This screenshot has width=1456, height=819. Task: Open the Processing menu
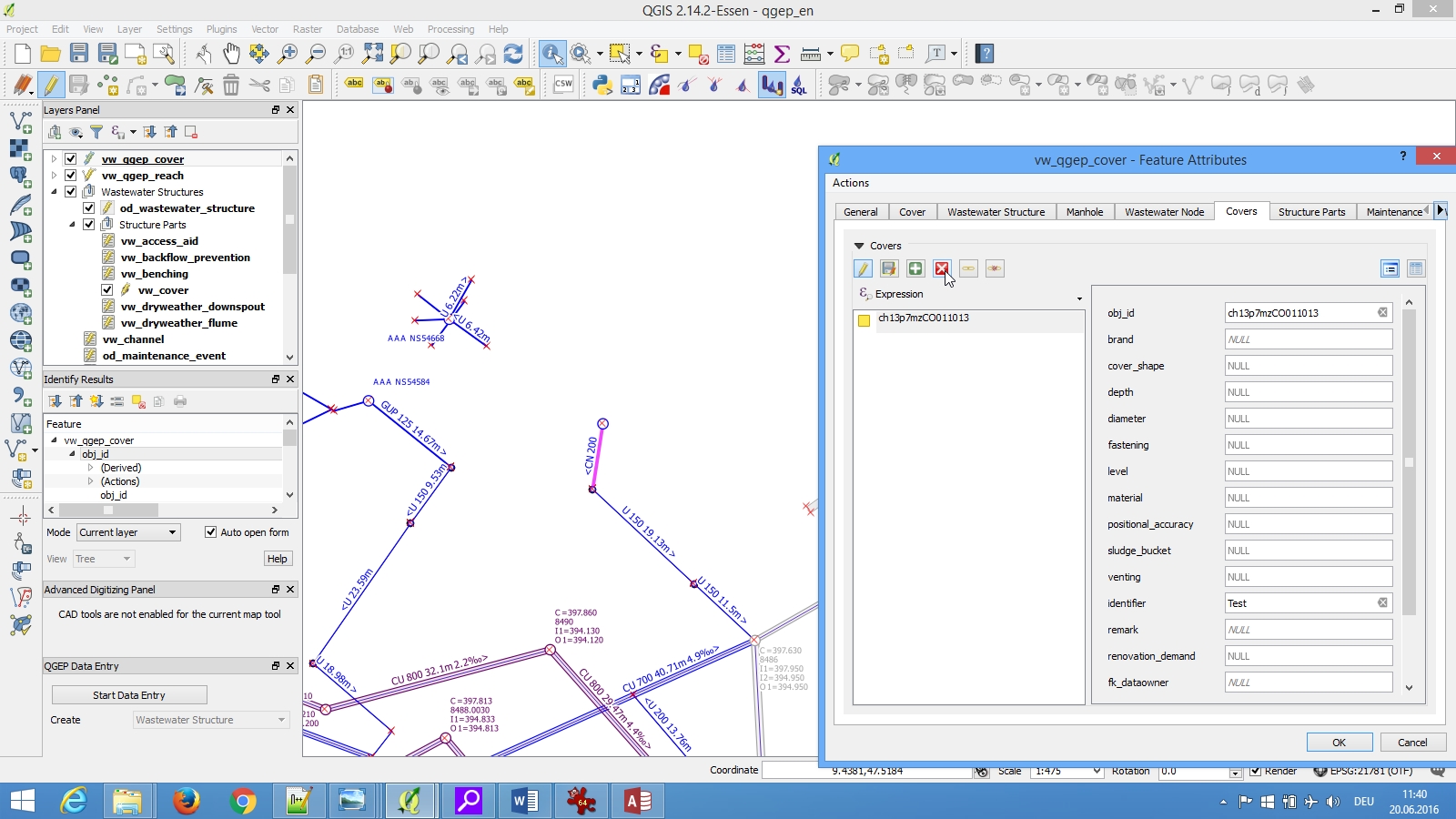pos(450,29)
